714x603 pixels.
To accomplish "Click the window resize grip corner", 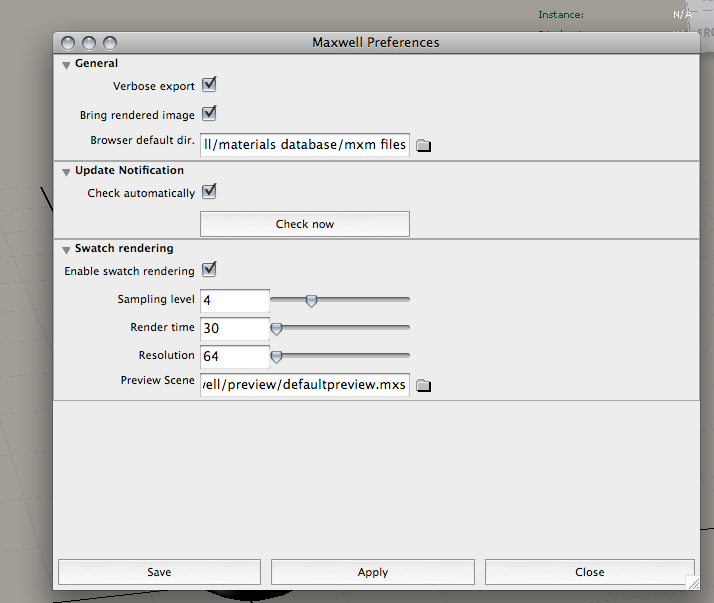I will click(693, 583).
